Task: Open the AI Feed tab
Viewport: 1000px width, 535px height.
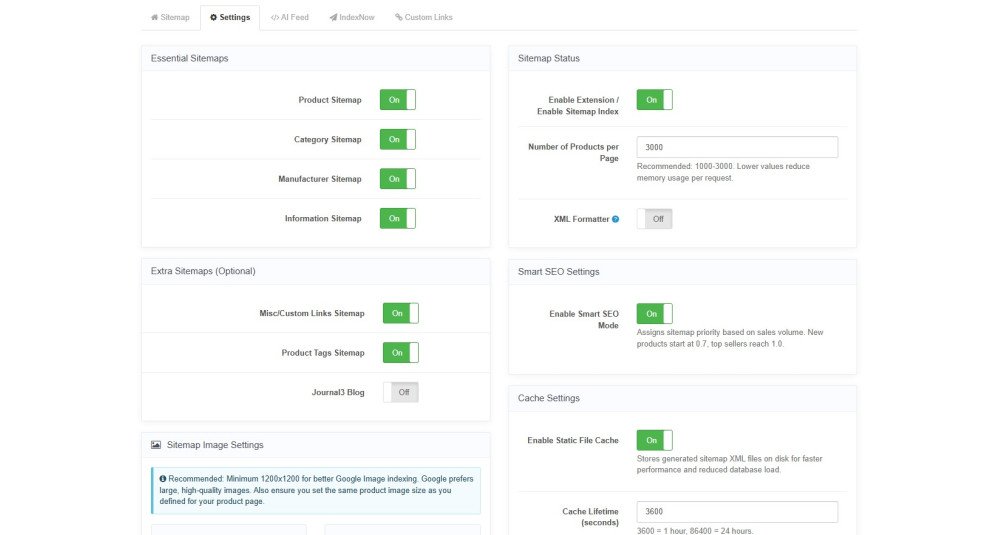Action: [290, 17]
